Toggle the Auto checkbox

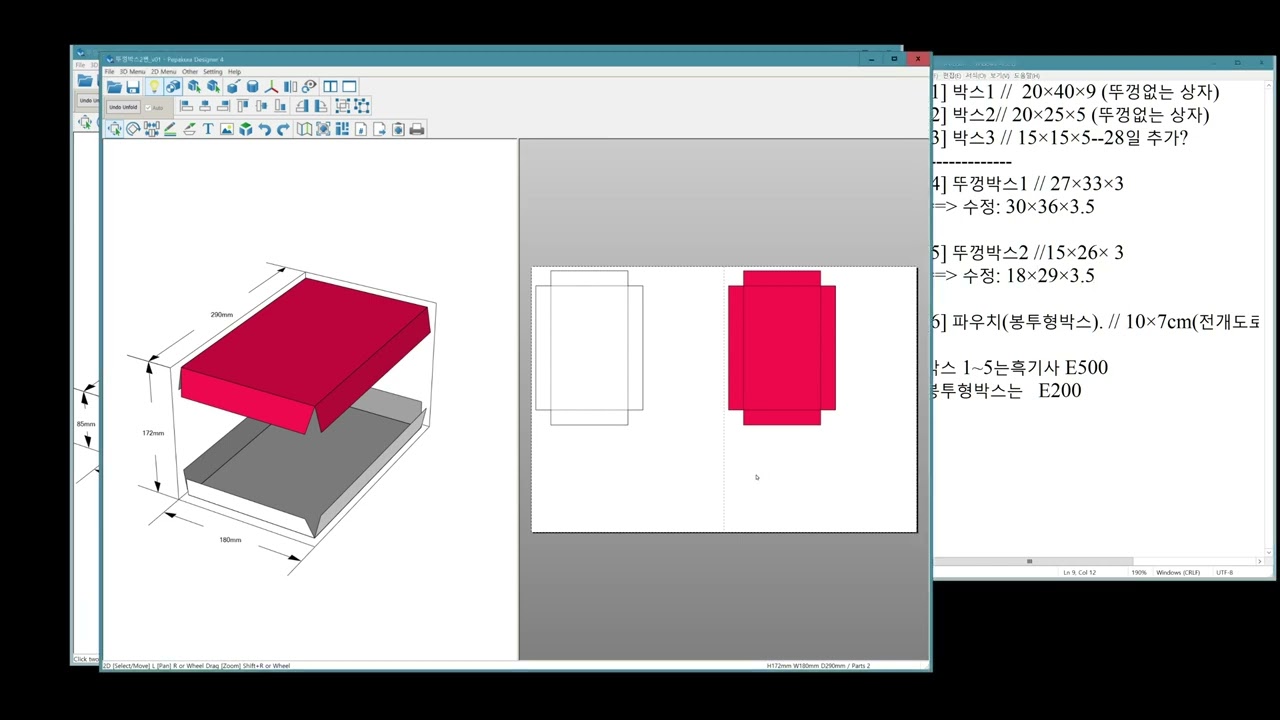point(148,107)
